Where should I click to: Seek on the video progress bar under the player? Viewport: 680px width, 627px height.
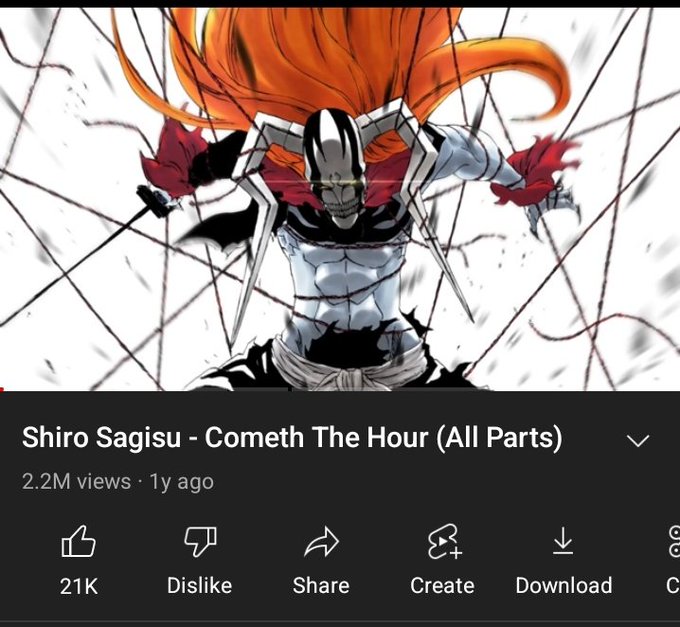(340, 390)
